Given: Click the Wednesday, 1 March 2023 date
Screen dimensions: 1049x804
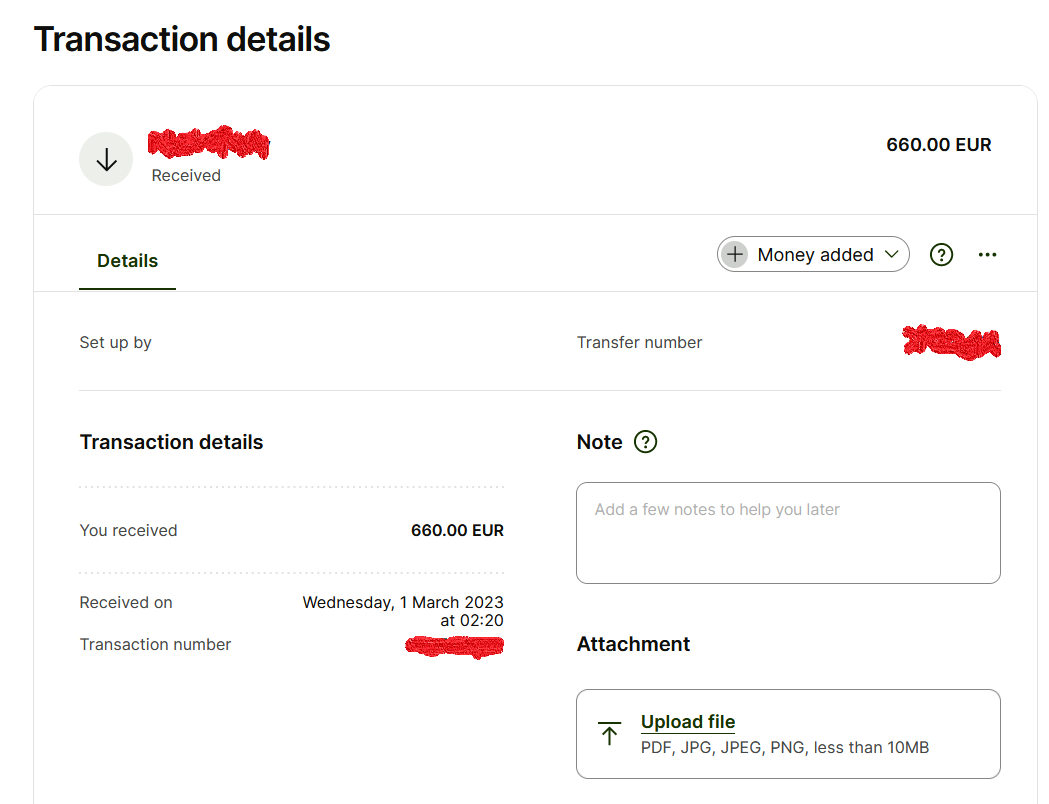Looking at the screenshot, I should [x=403, y=602].
